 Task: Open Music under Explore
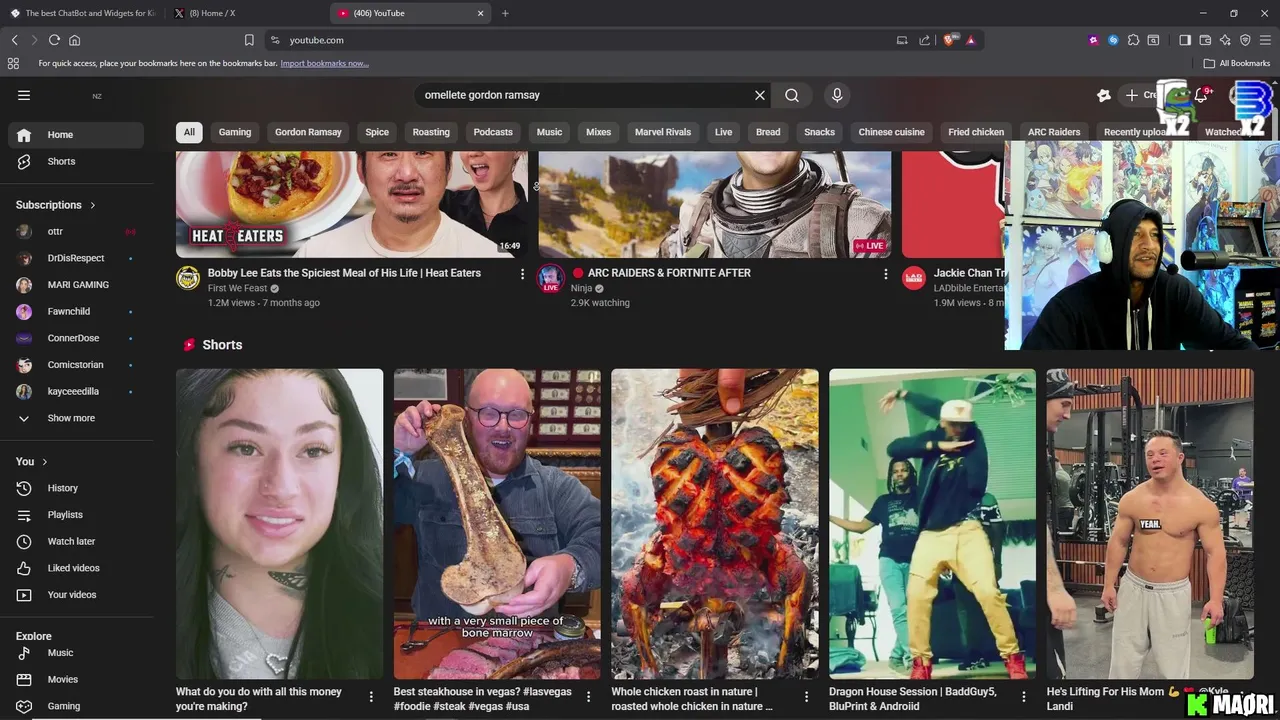(76, 653)
